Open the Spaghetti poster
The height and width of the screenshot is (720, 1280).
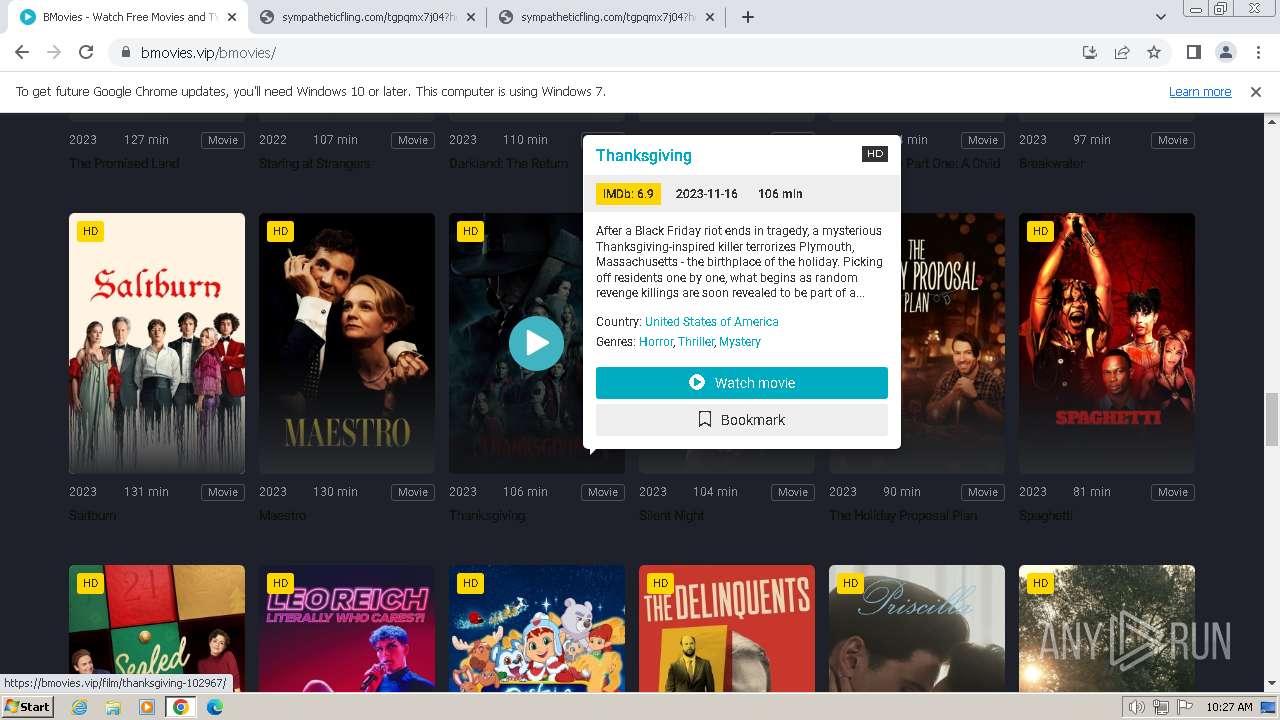click(1107, 343)
